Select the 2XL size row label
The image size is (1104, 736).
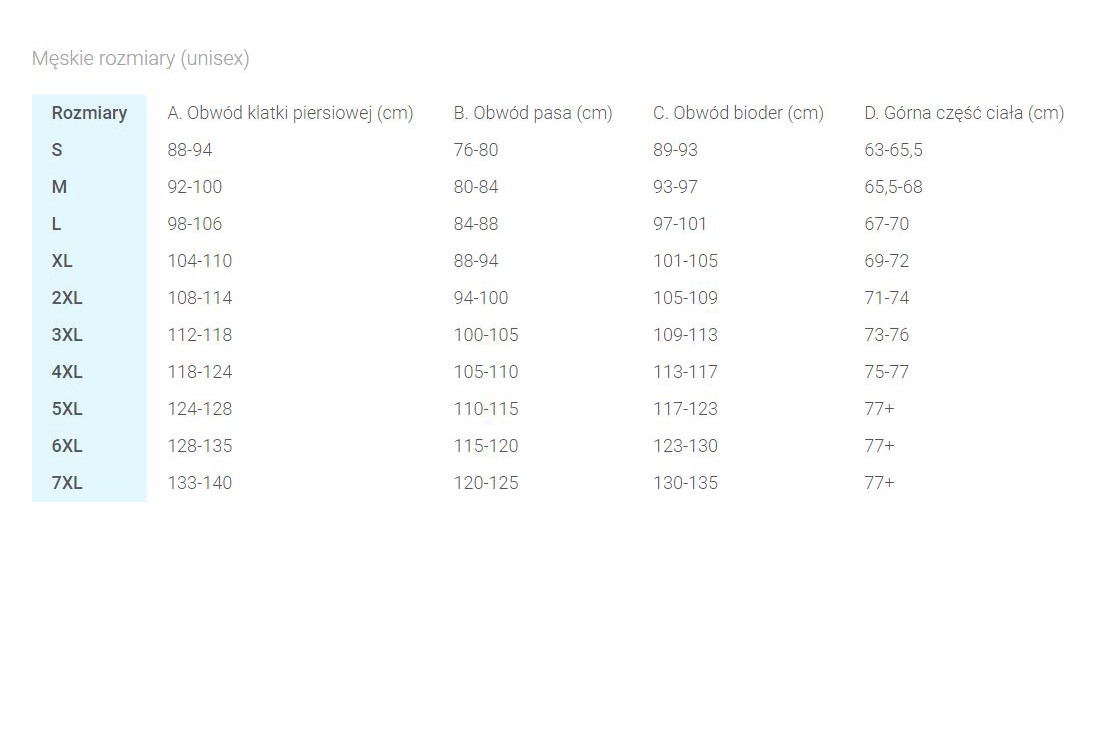[67, 298]
